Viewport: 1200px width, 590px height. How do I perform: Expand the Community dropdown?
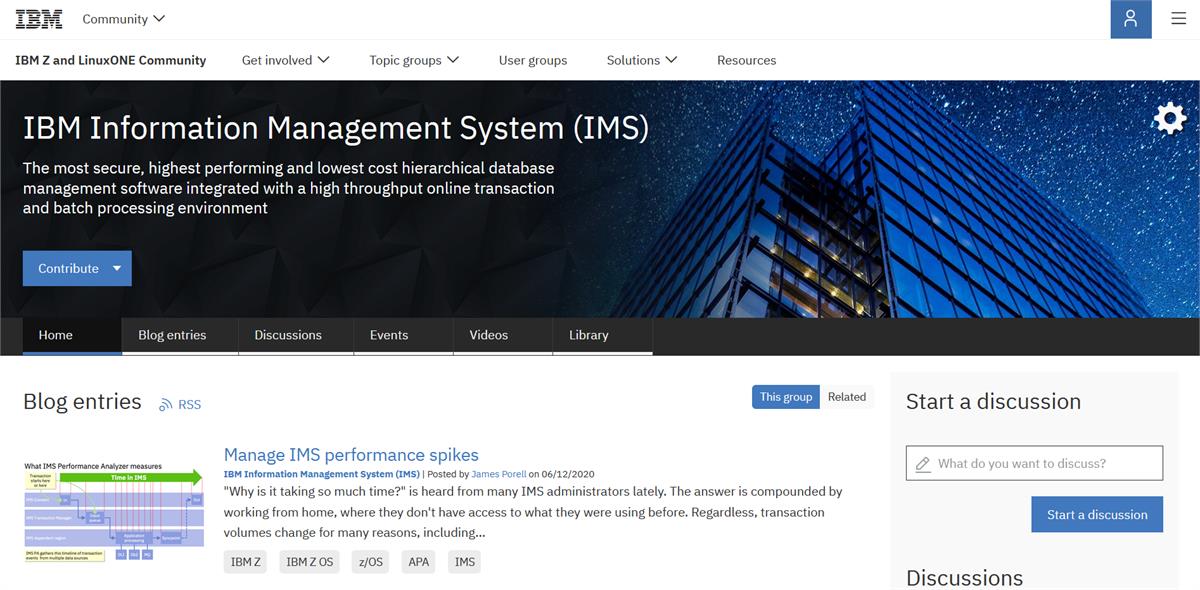click(124, 19)
